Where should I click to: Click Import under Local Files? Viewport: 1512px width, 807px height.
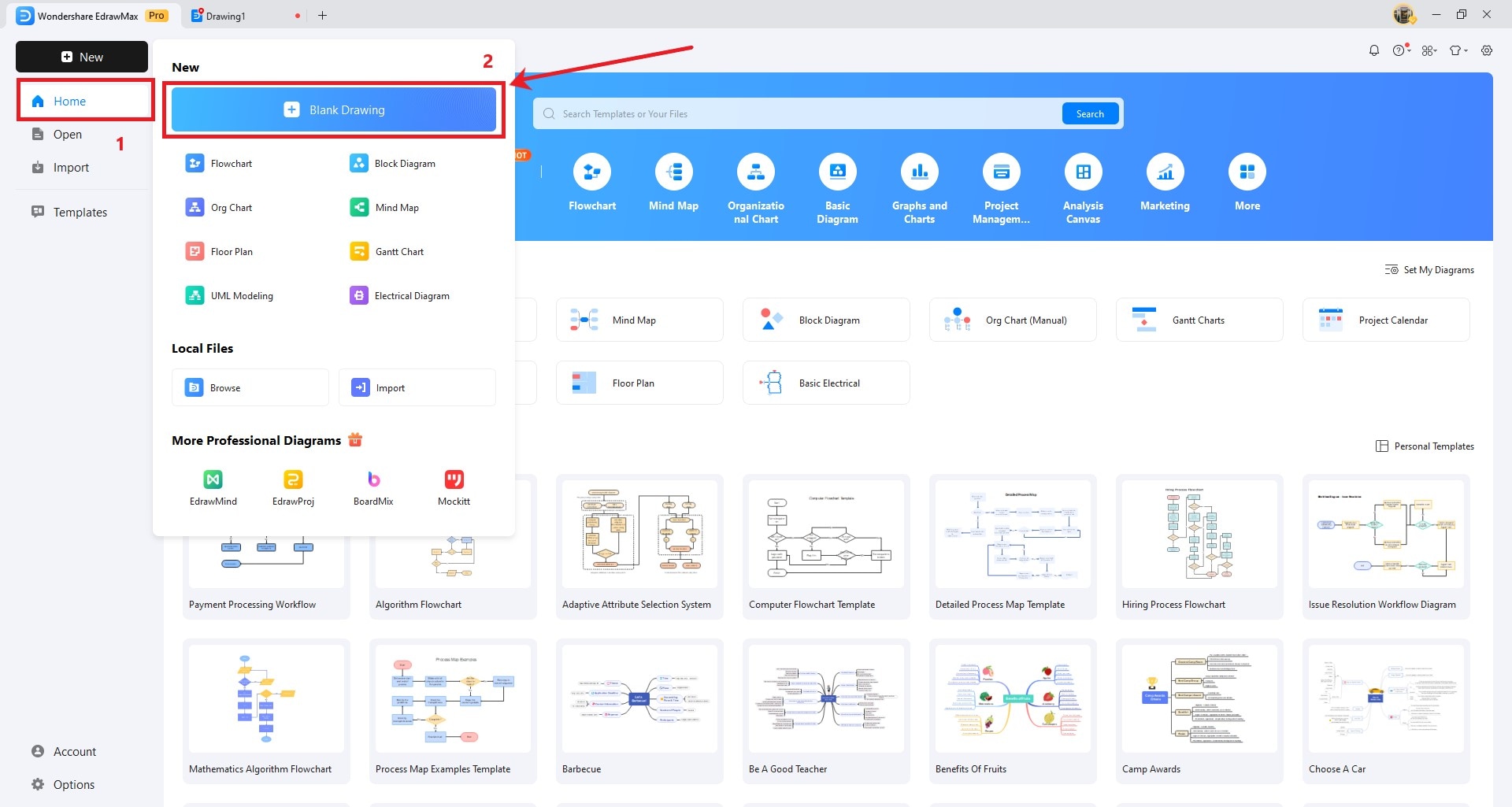click(417, 387)
